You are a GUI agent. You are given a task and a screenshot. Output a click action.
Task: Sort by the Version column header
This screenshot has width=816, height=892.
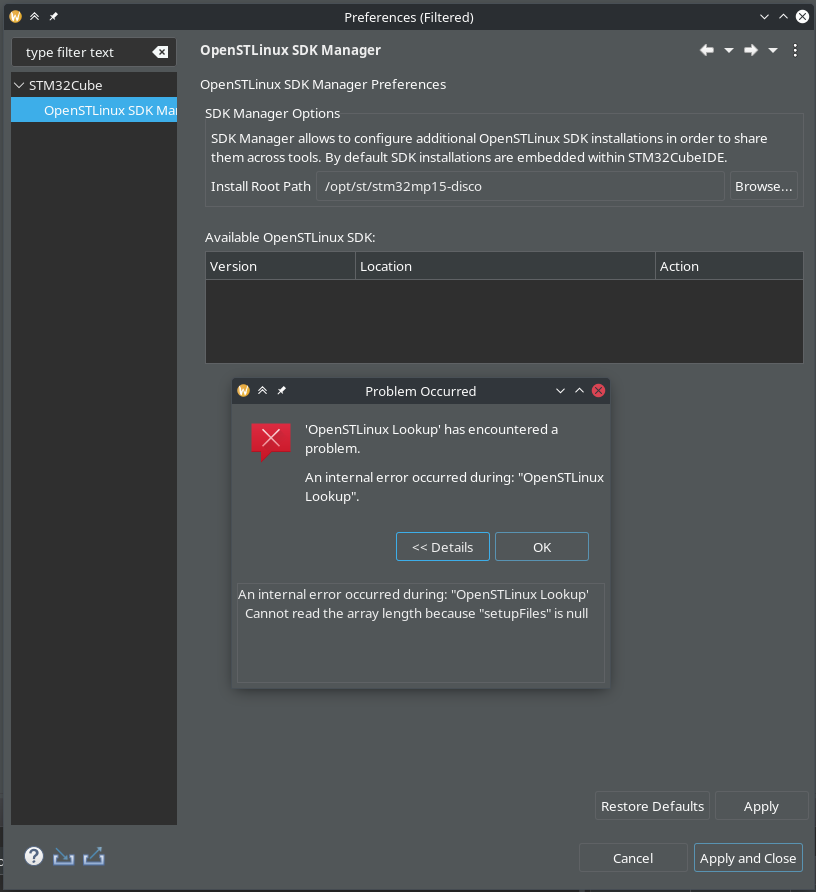(x=280, y=266)
